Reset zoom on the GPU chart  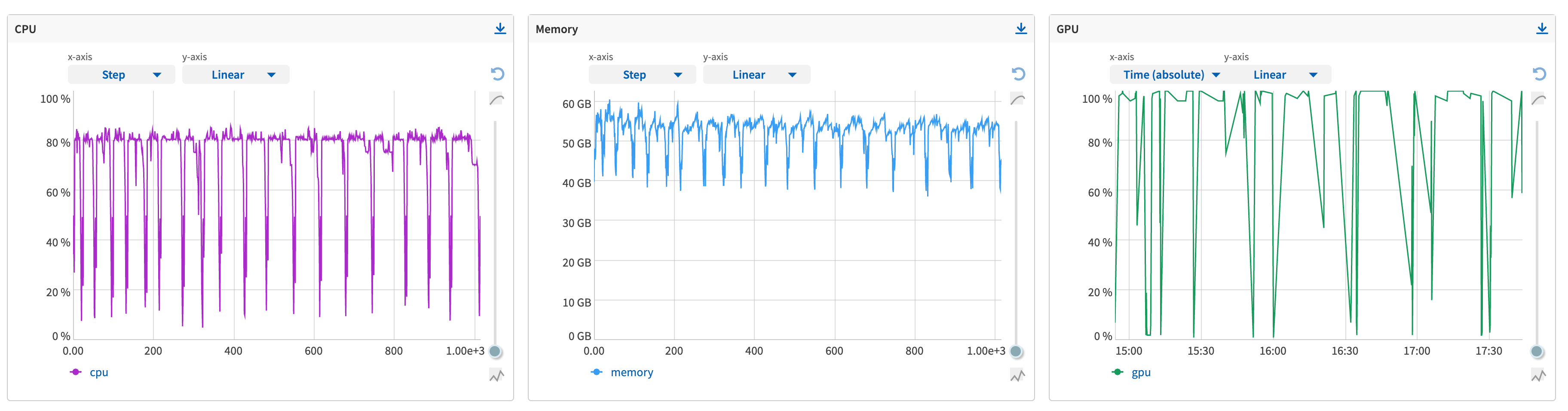1539,74
